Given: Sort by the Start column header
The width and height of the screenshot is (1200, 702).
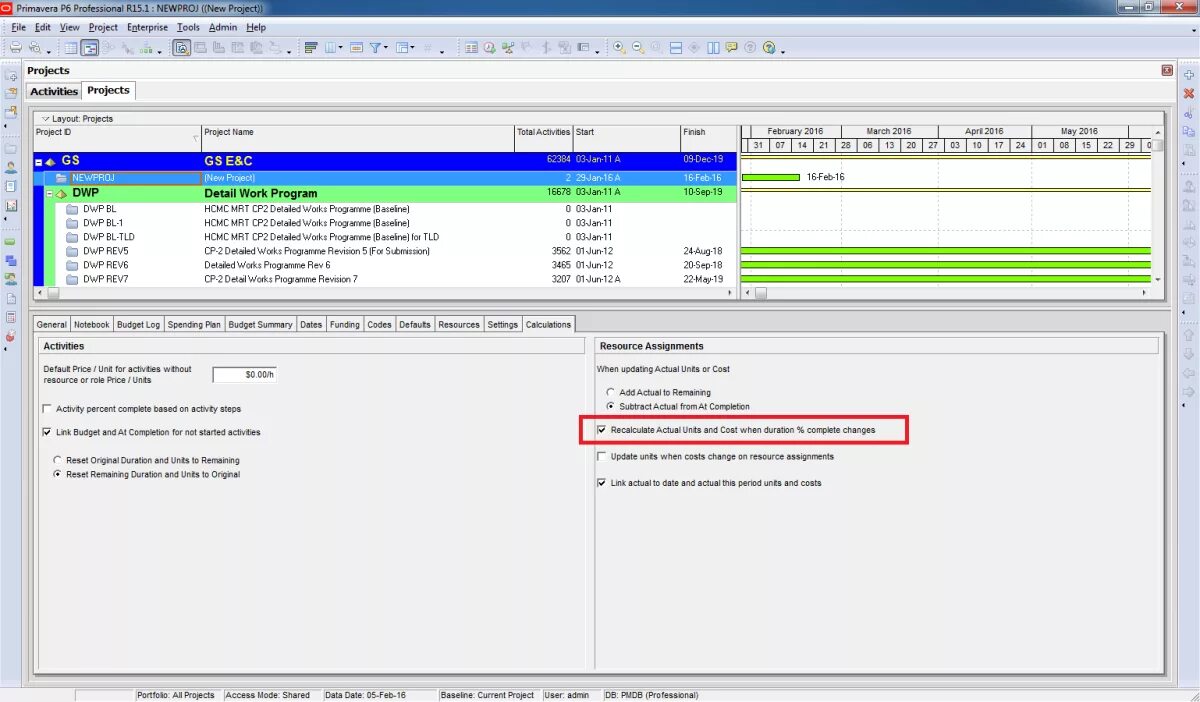Looking at the screenshot, I should click(627, 137).
